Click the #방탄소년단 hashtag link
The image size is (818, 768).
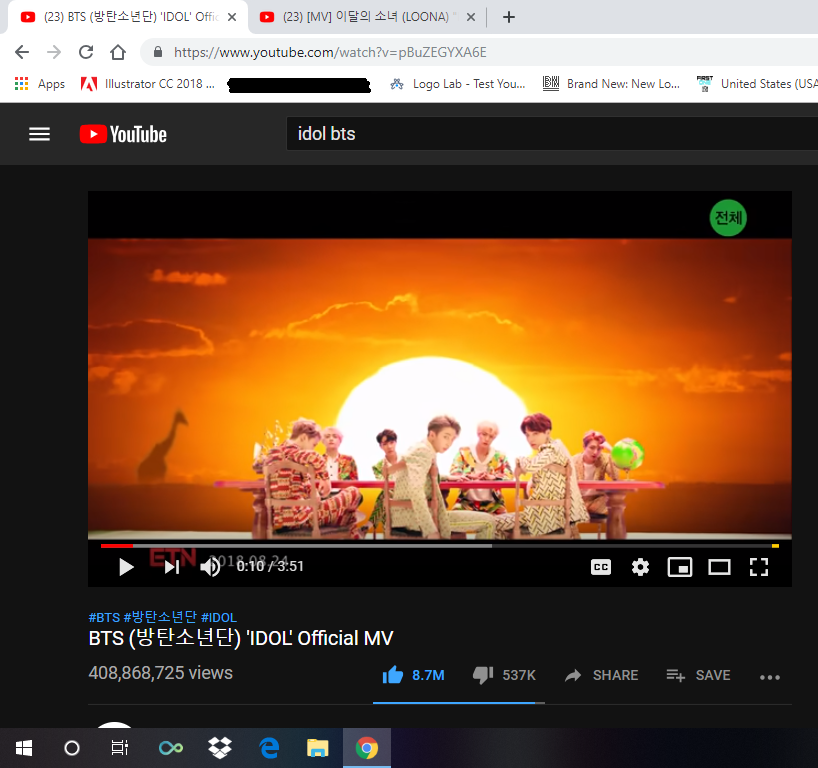[160, 617]
